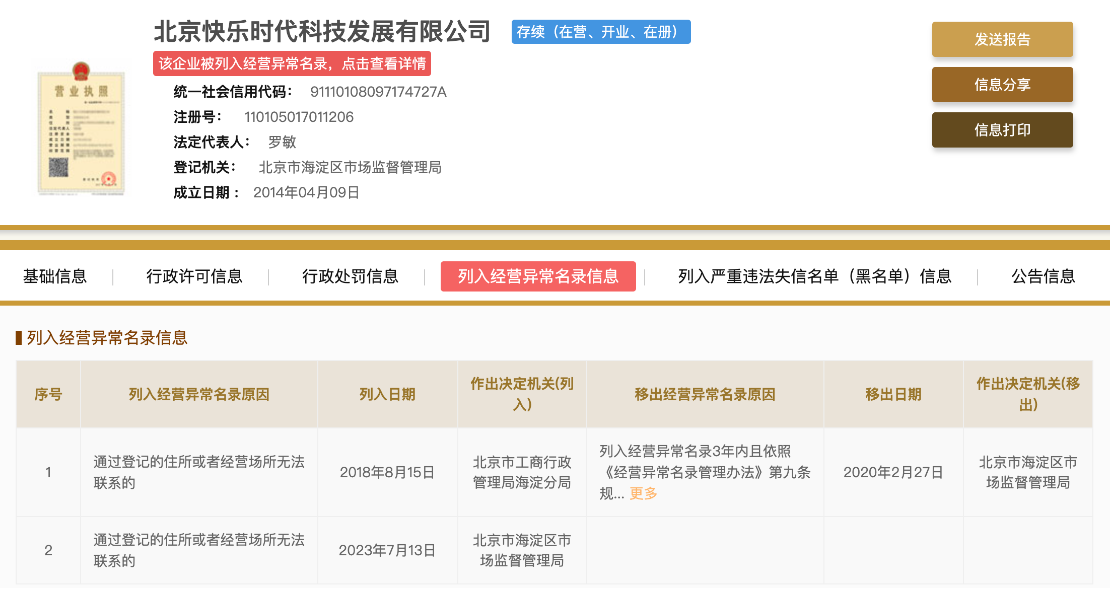Screen dimensions: 1110x605
Task: Click the company name 北京快乐时代科技发展有限公司
Action: (322, 32)
